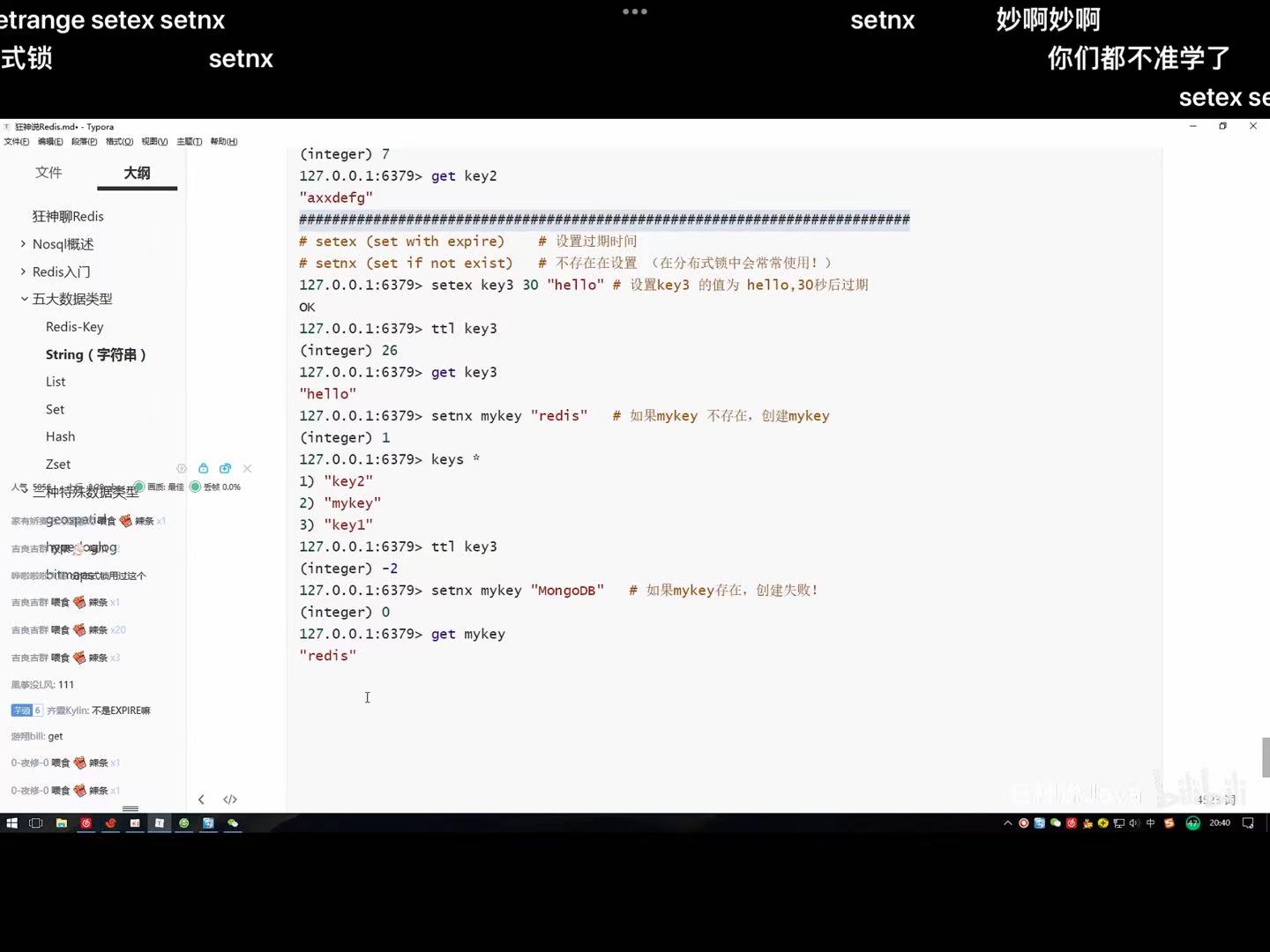Switch to the 文件 sidebar tab
Screen dimensions: 1270x952
pyautogui.click(x=49, y=172)
